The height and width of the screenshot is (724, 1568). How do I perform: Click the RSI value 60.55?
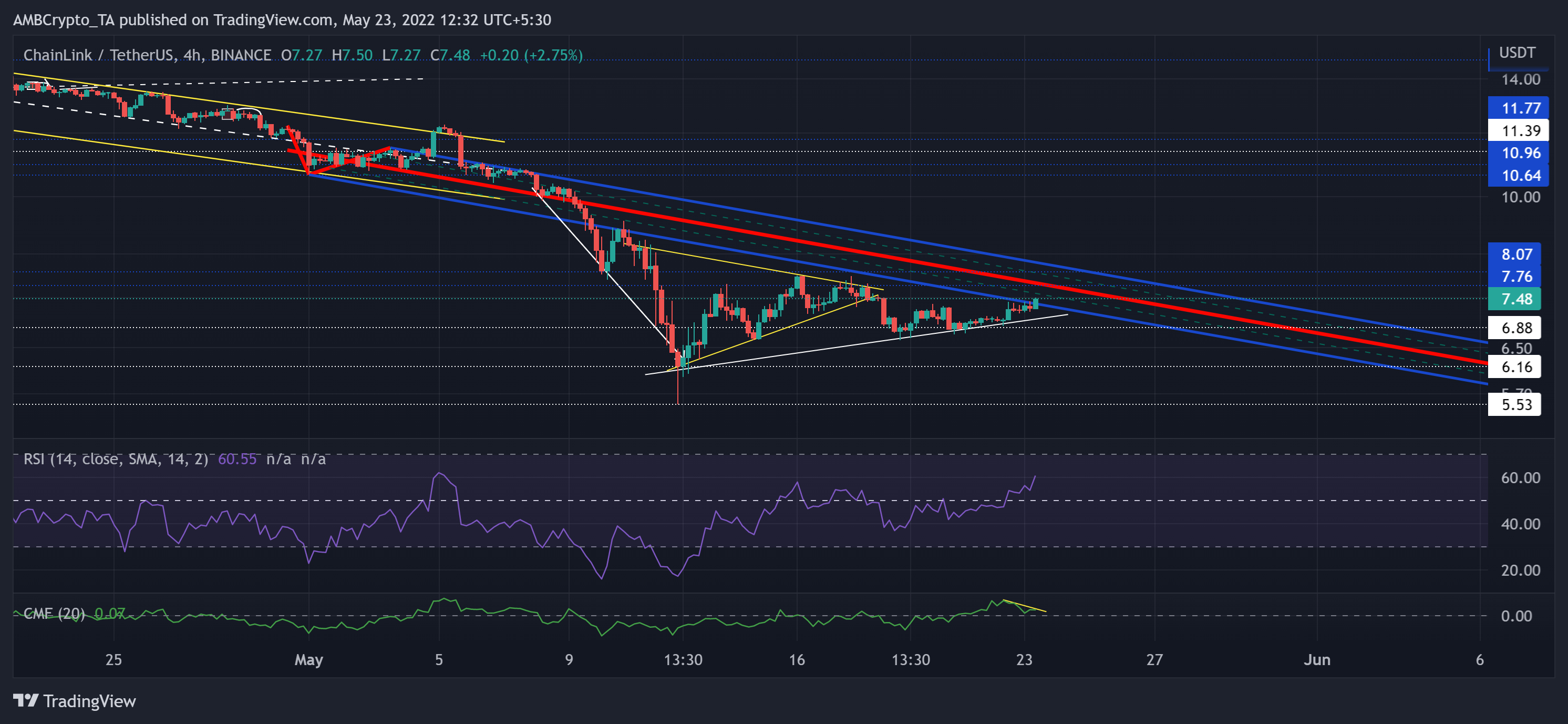click(238, 459)
